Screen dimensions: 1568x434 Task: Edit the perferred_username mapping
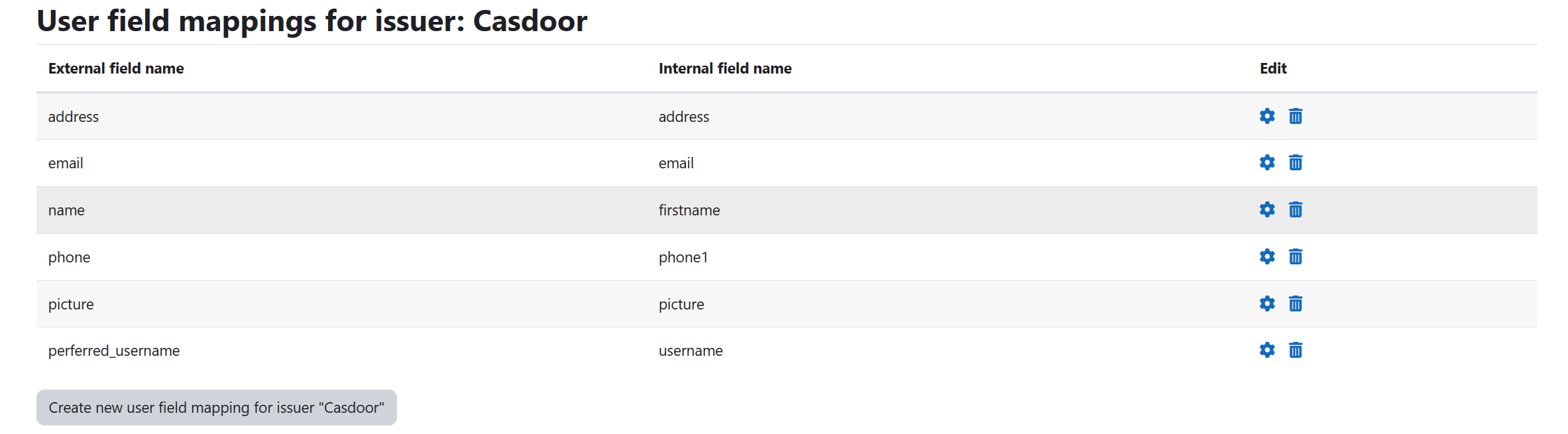click(1267, 350)
